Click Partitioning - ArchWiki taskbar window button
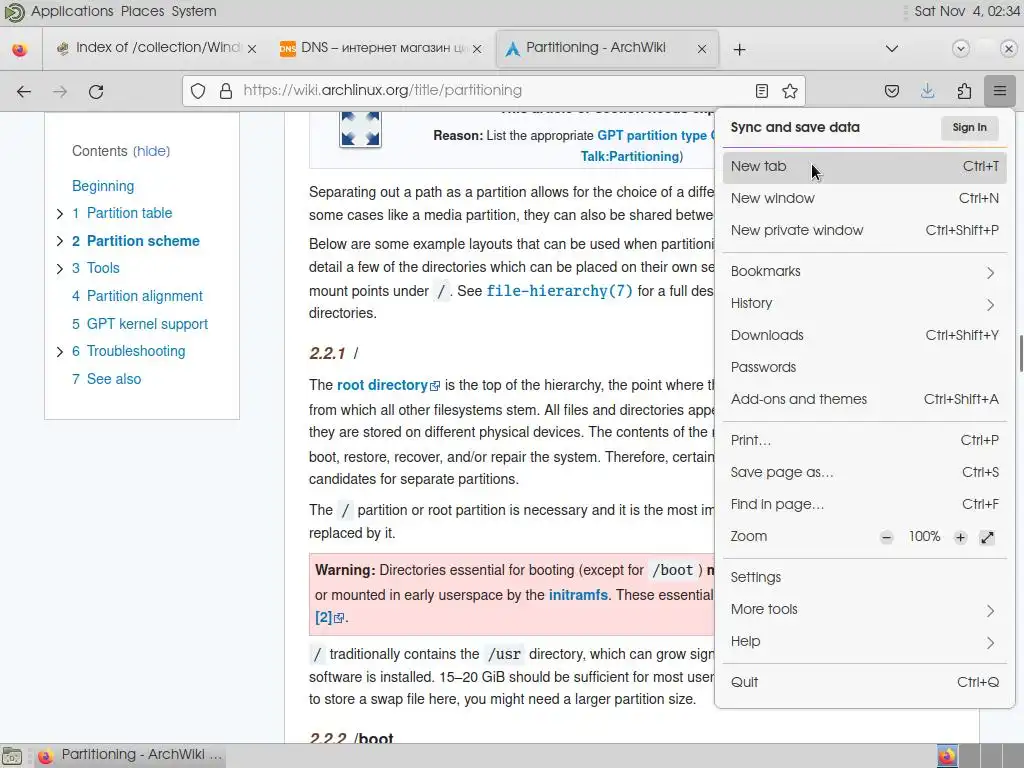1024x768 pixels. (x=131, y=755)
